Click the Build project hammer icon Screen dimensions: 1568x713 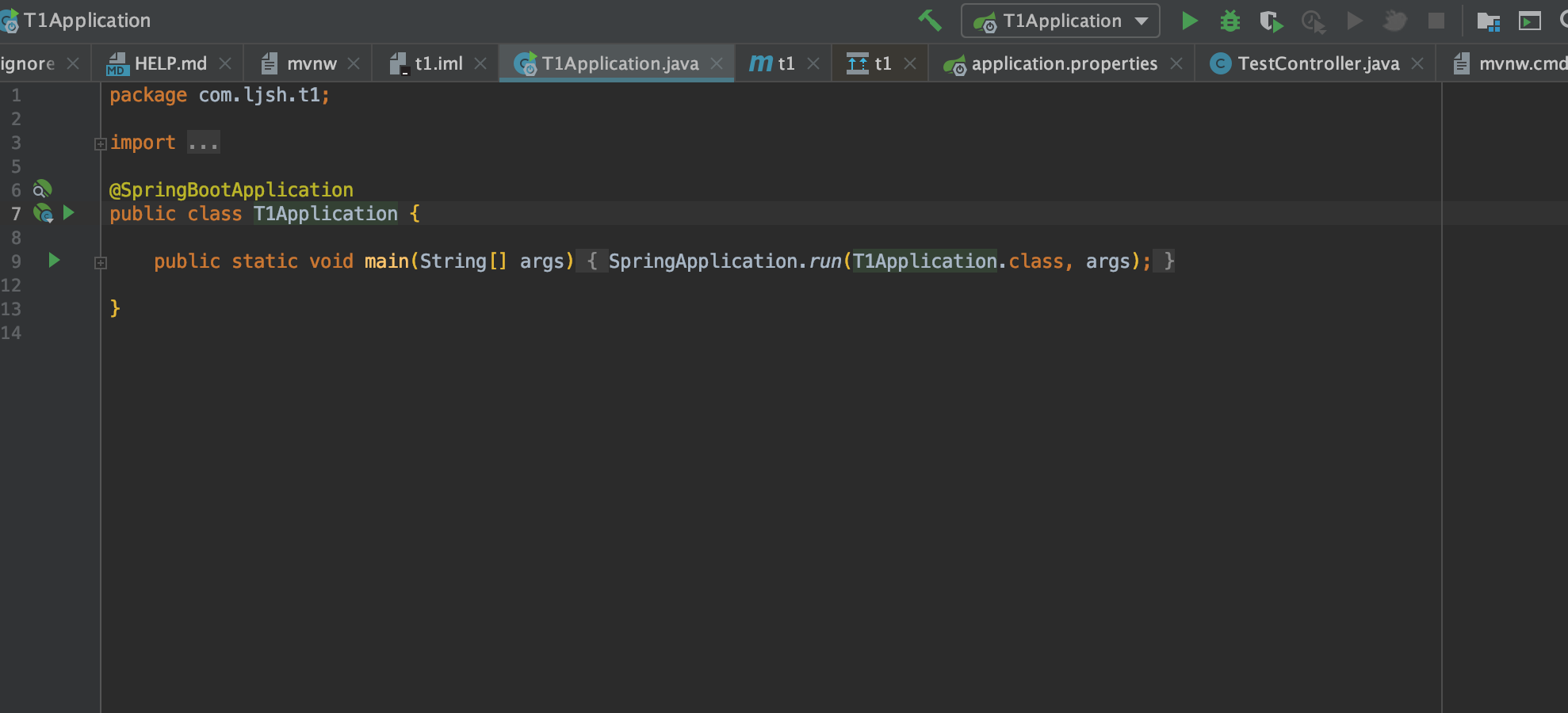click(x=930, y=21)
